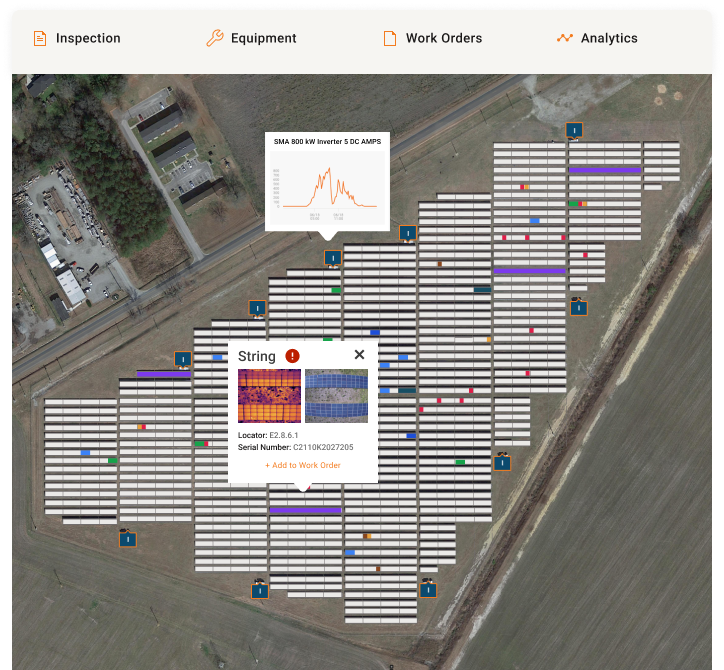The image size is (724, 670).
Task: Click the Analytics trend-line icon
Action: pyautogui.click(x=565, y=38)
